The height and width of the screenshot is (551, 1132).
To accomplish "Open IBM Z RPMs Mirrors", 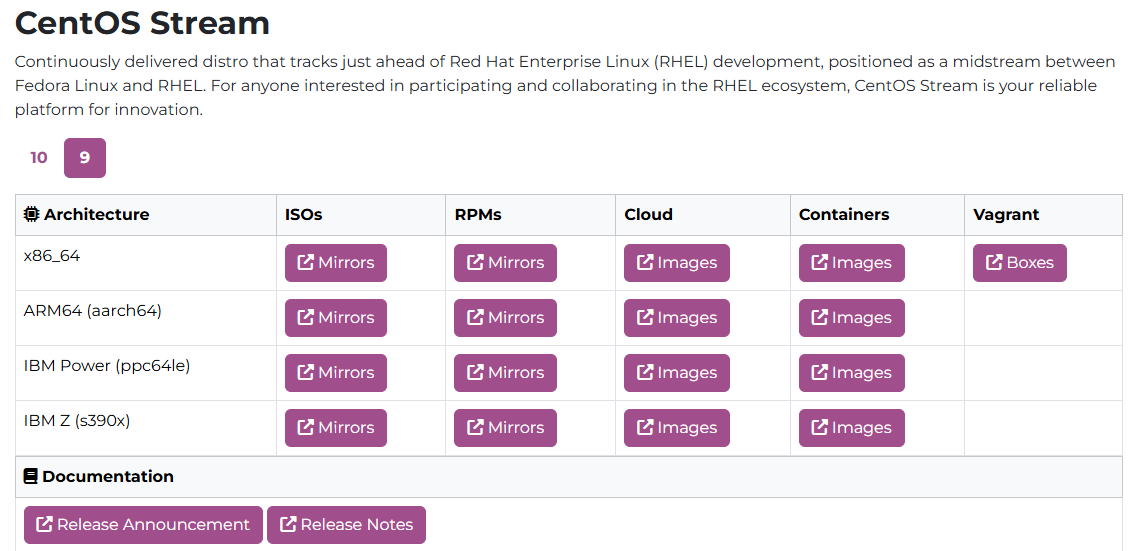I will [505, 428].
